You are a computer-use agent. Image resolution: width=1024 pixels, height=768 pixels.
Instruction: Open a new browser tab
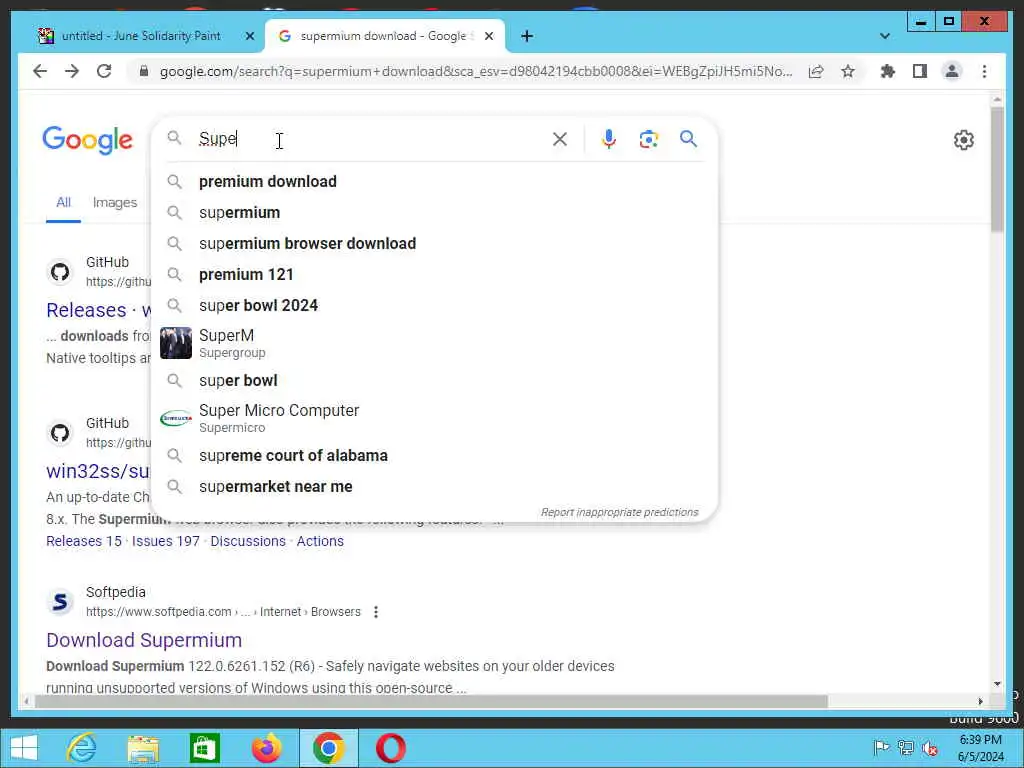coord(527,36)
